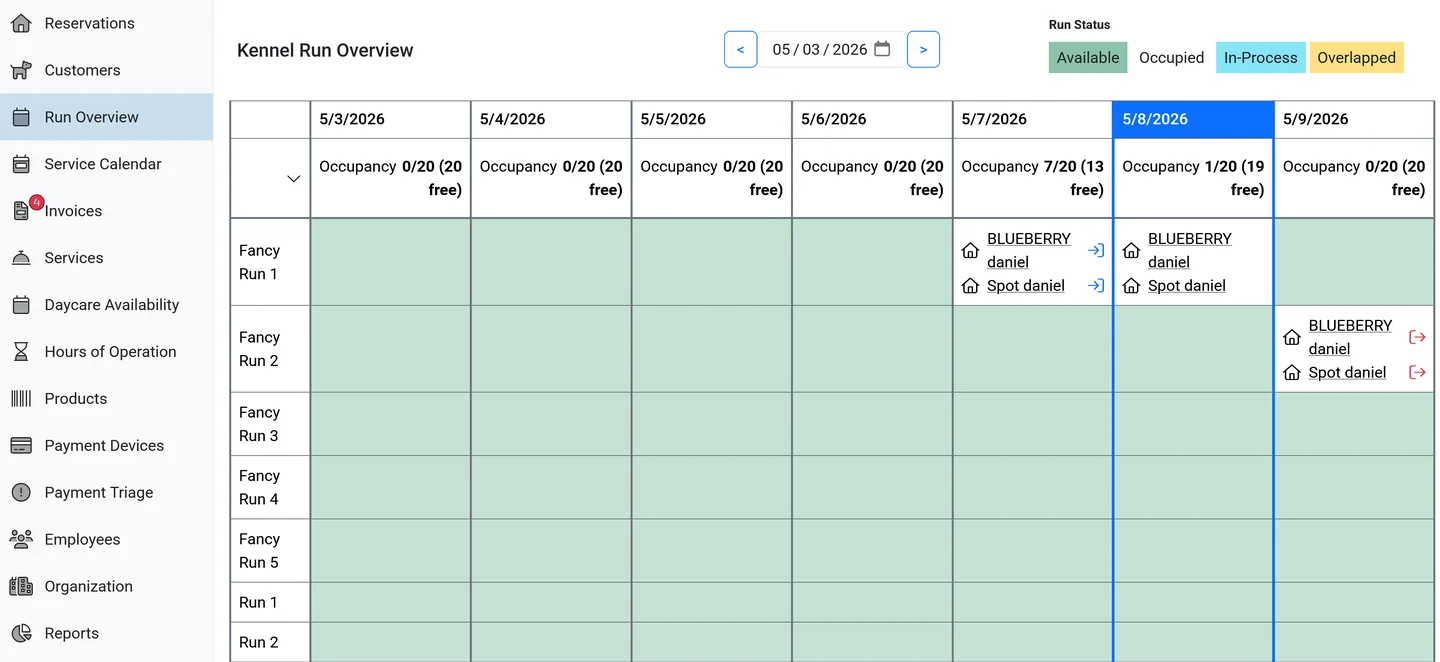Expand the run list chevron dropdown
The image size is (1440, 662).
293,179
